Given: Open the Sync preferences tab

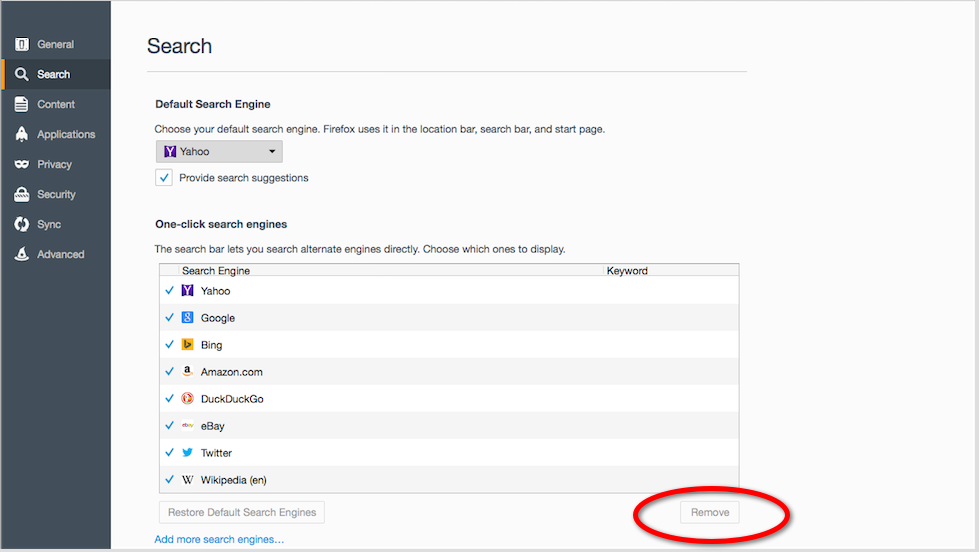Looking at the screenshot, I should point(56,224).
